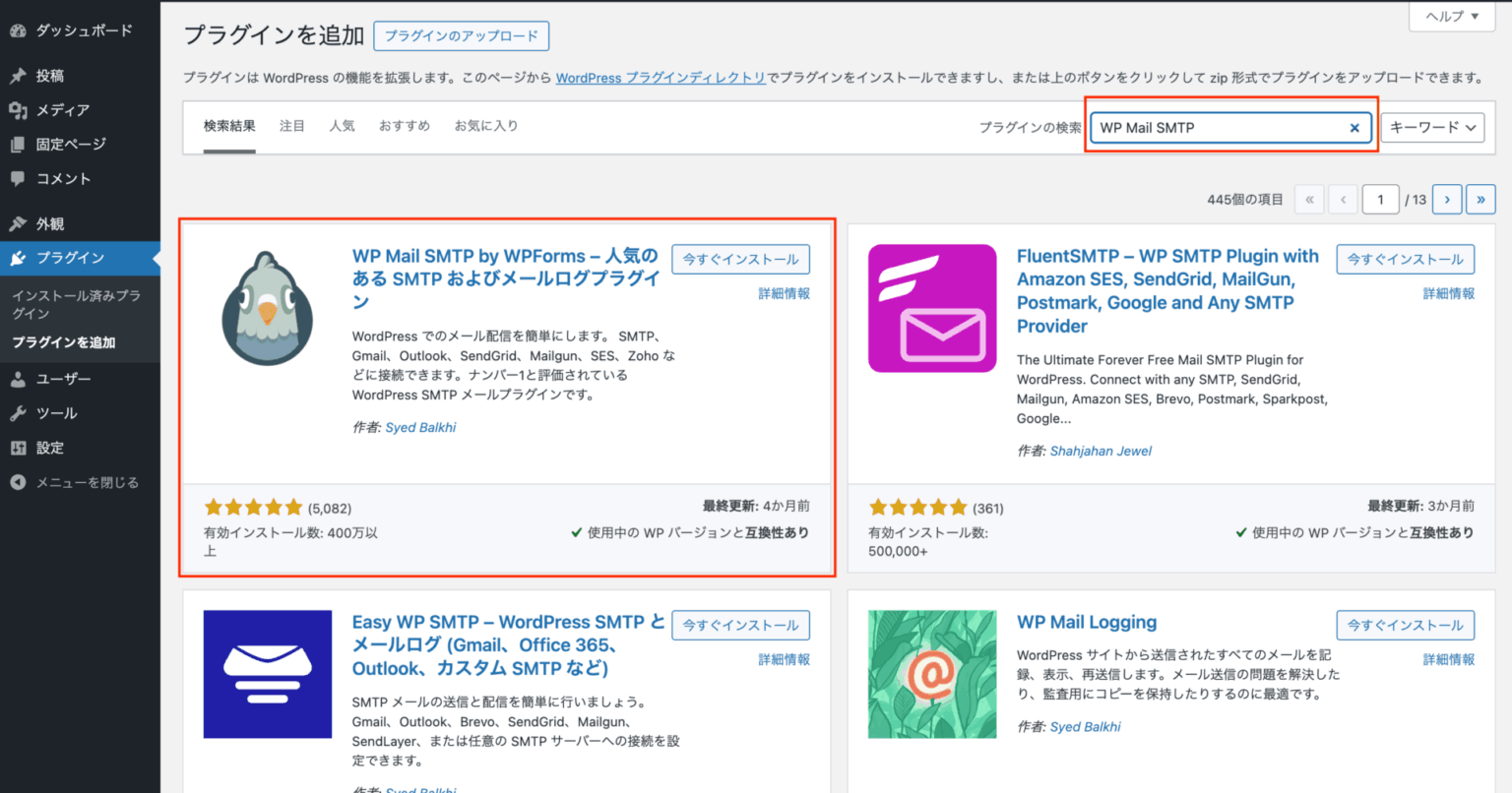Screen dimensions: 1512x793
Task: Click the Dashboard icon in sidebar
Action: [18, 30]
